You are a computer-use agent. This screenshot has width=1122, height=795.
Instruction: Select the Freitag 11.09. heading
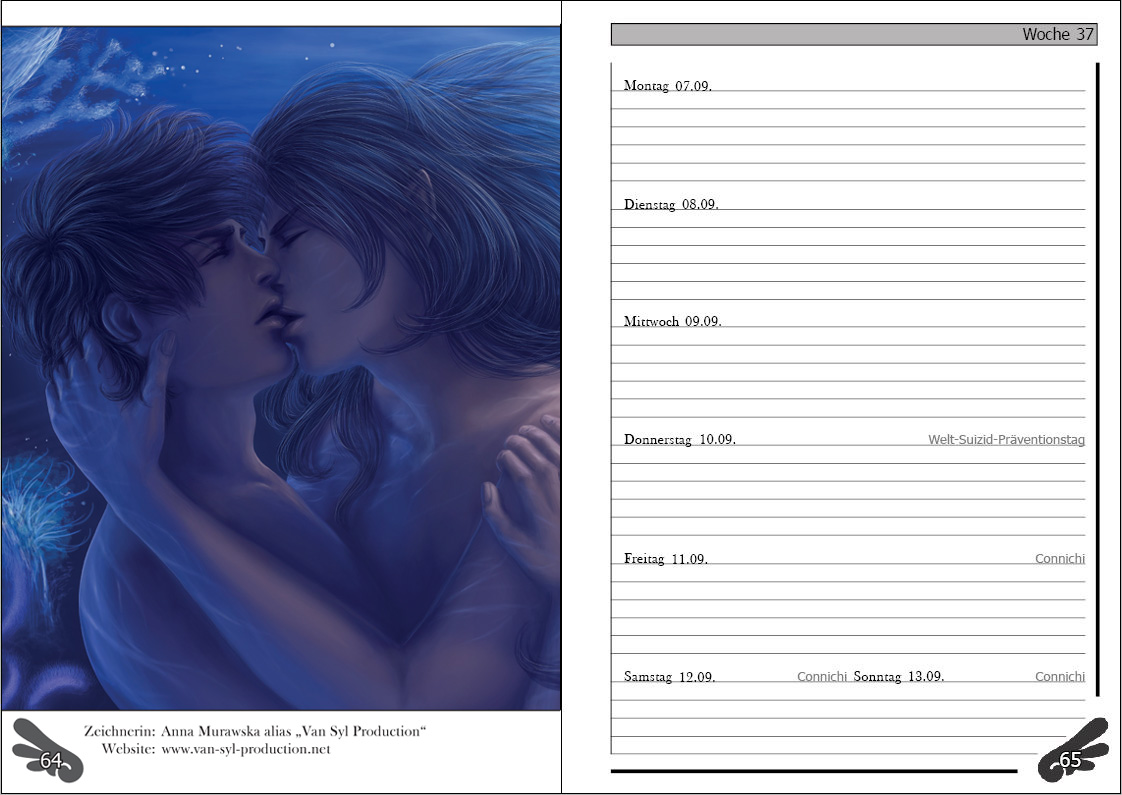[x=665, y=559]
